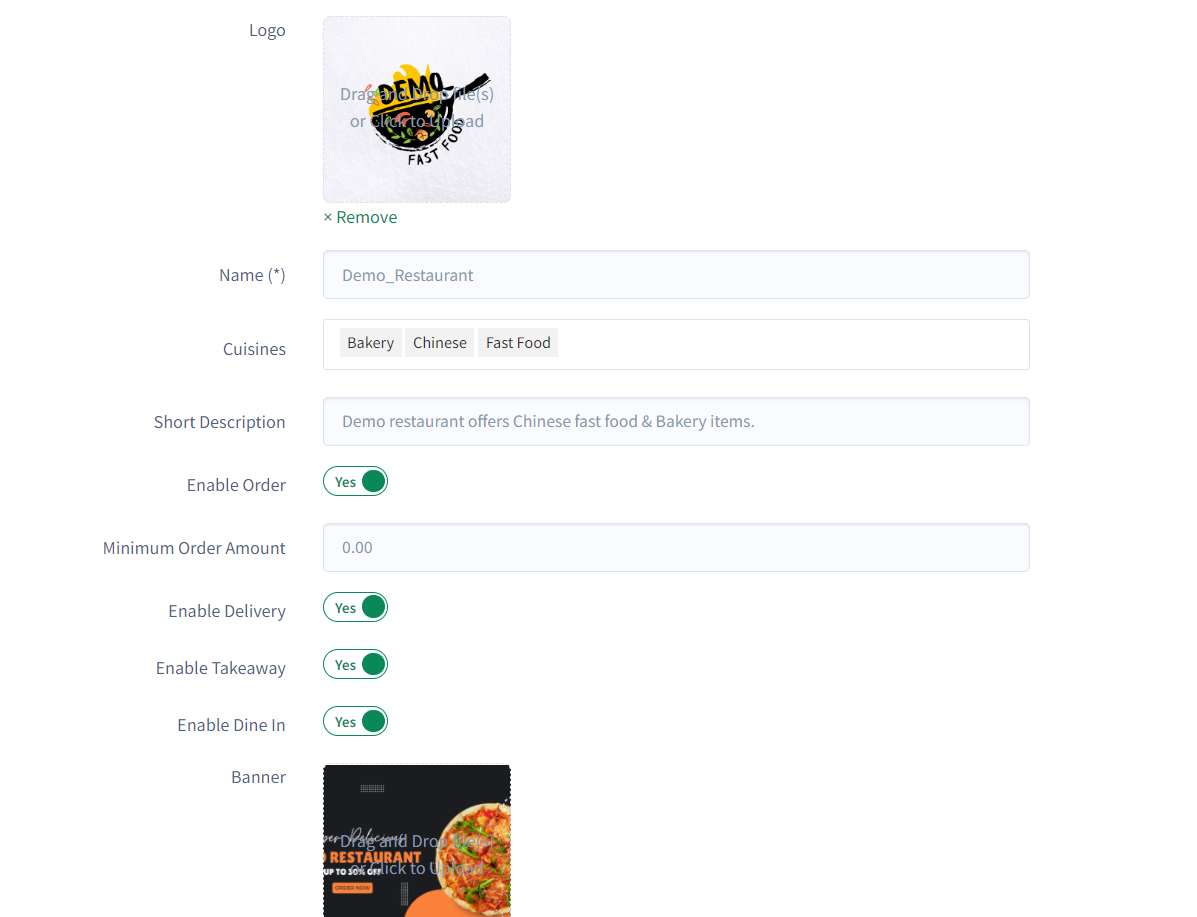
Task: Remove the uploaded logo image
Action: click(360, 217)
